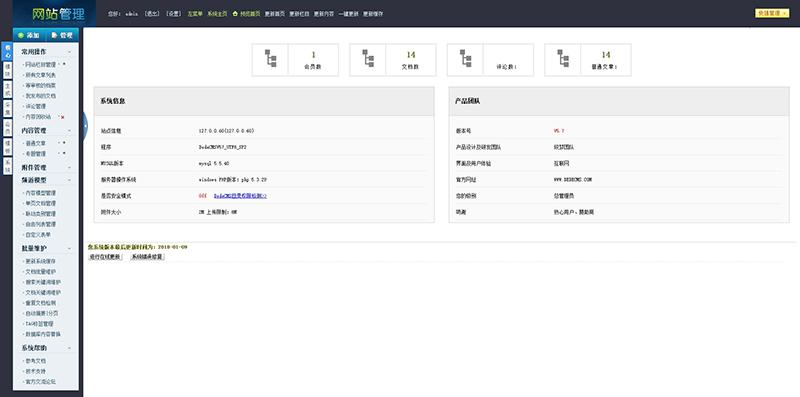Click the [设置] link in top bar
The image size is (800, 397).
174,14
